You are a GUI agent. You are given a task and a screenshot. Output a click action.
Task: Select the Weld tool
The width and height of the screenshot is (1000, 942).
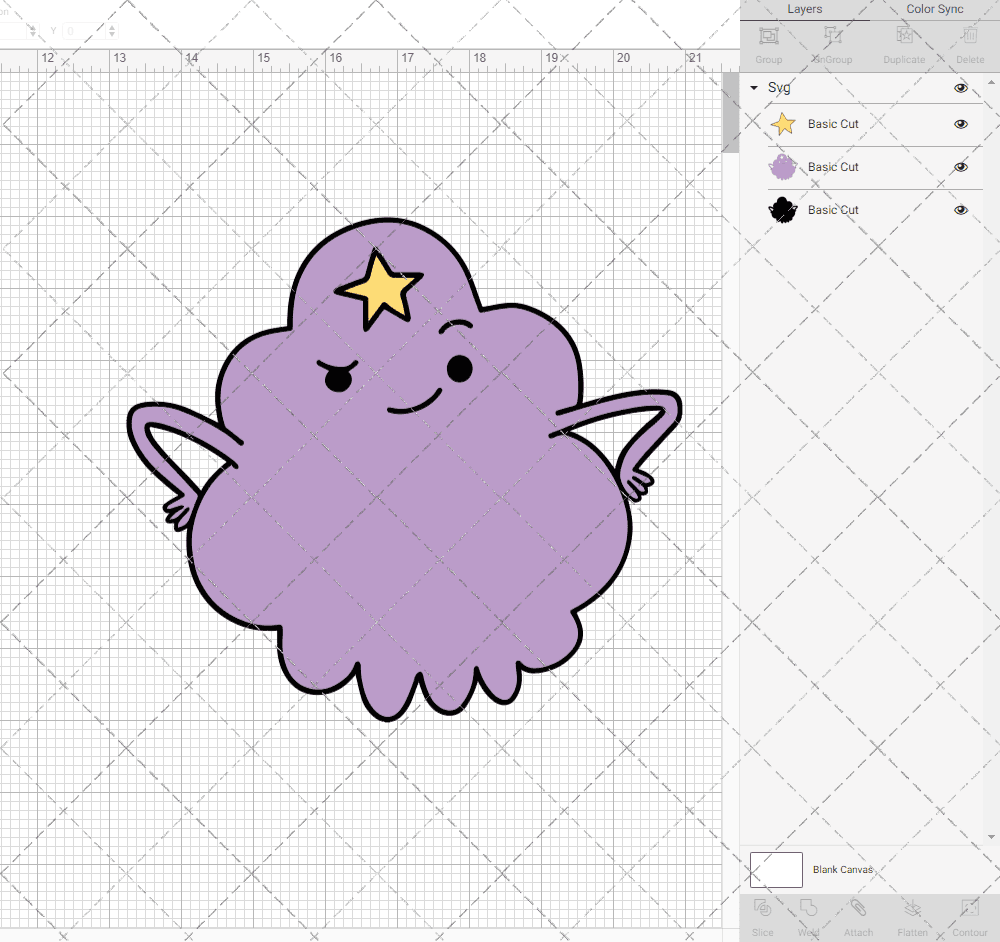[x=808, y=907]
